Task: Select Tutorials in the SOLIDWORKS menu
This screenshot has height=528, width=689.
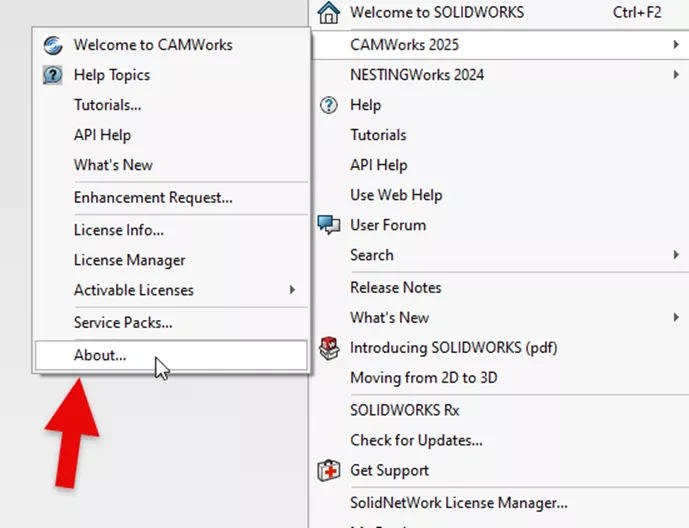Action: click(500, 135)
